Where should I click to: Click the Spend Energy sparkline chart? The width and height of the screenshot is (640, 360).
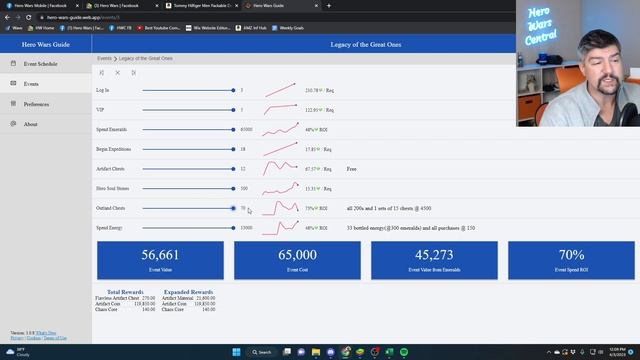280,228
